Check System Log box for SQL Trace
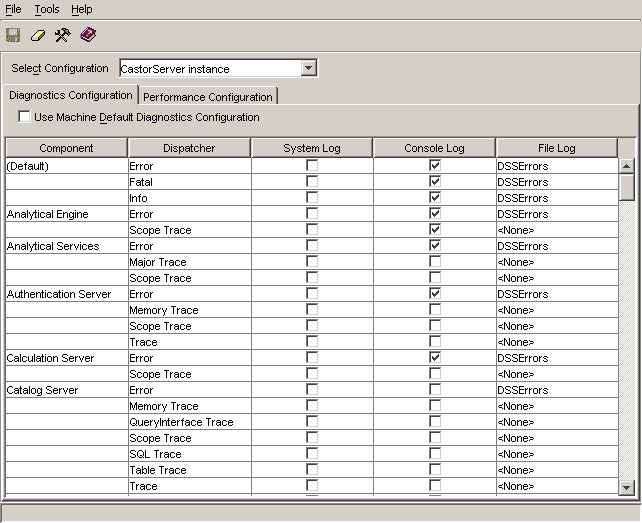The width and height of the screenshot is (642, 523). click(312, 454)
